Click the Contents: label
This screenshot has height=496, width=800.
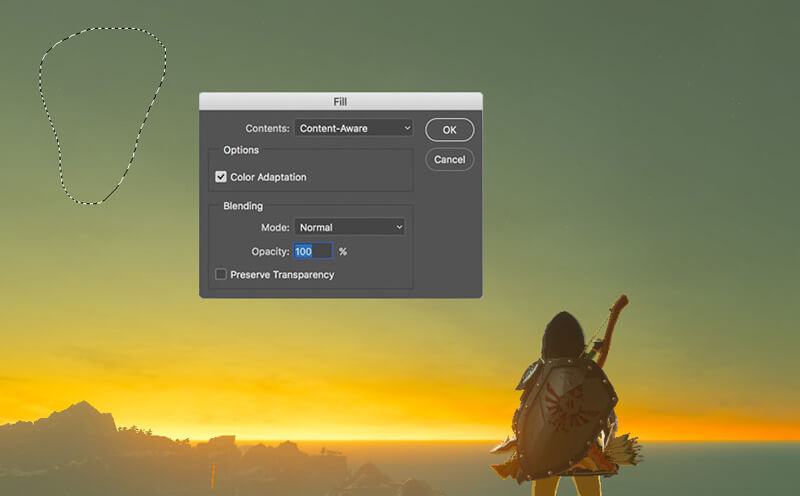point(267,129)
